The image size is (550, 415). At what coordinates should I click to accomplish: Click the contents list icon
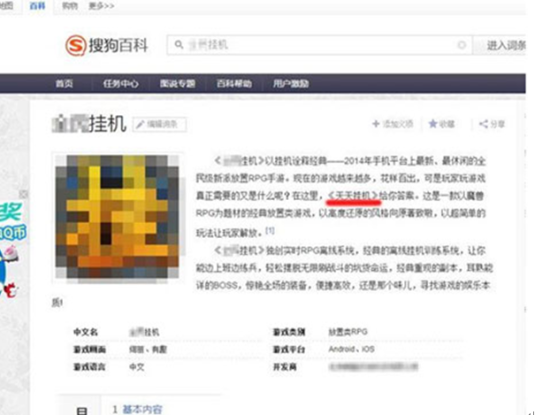pos(82,410)
